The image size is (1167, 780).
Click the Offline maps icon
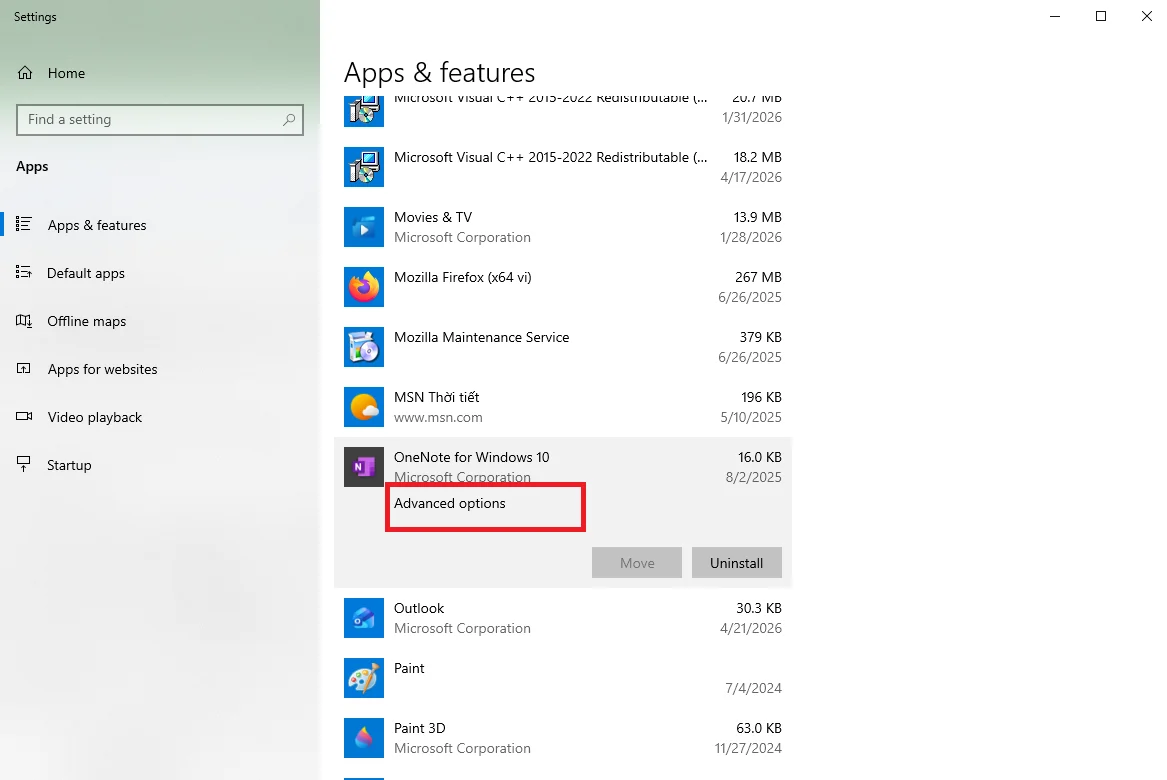(x=24, y=321)
